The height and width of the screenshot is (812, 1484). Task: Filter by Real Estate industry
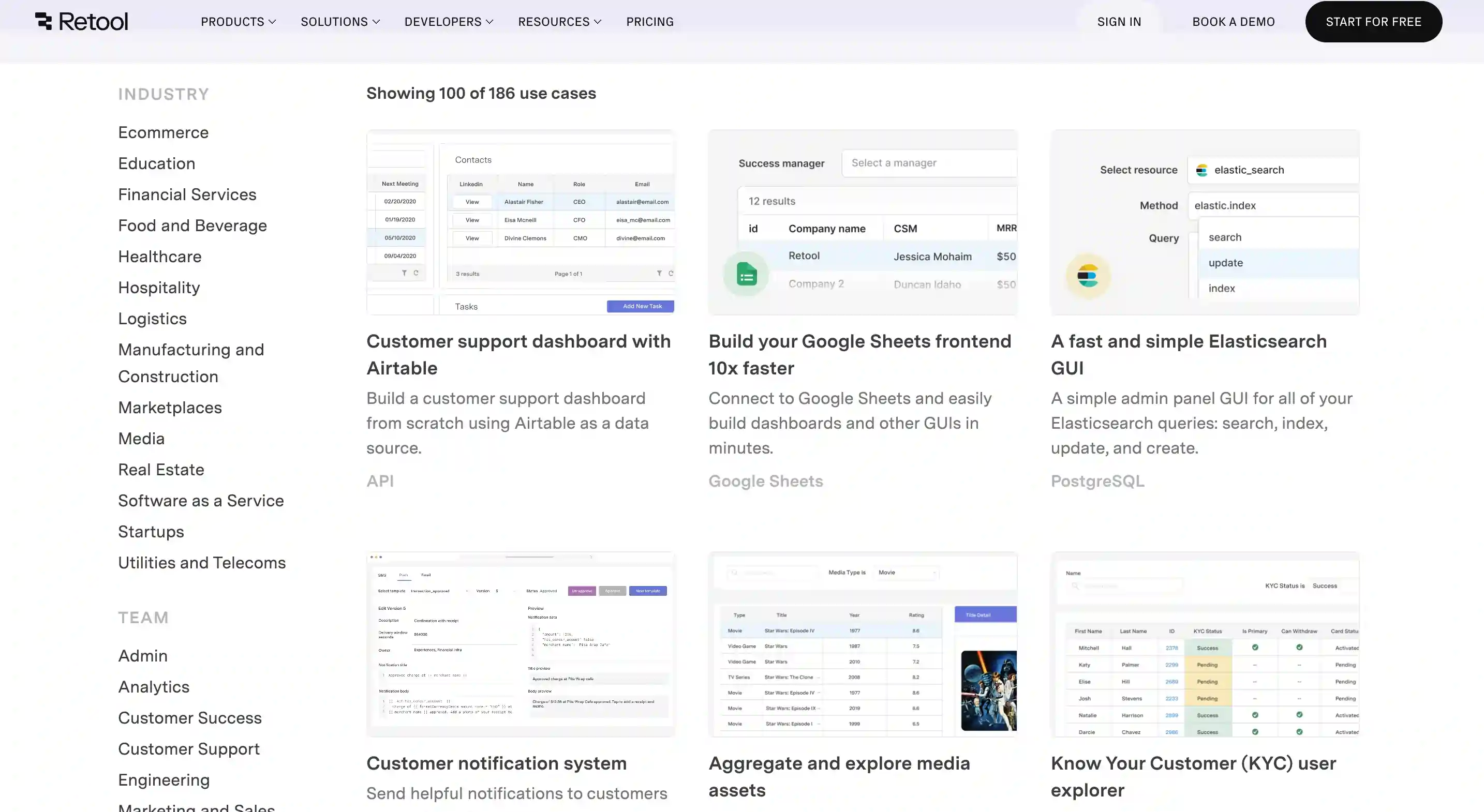pyautogui.click(x=161, y=470)
